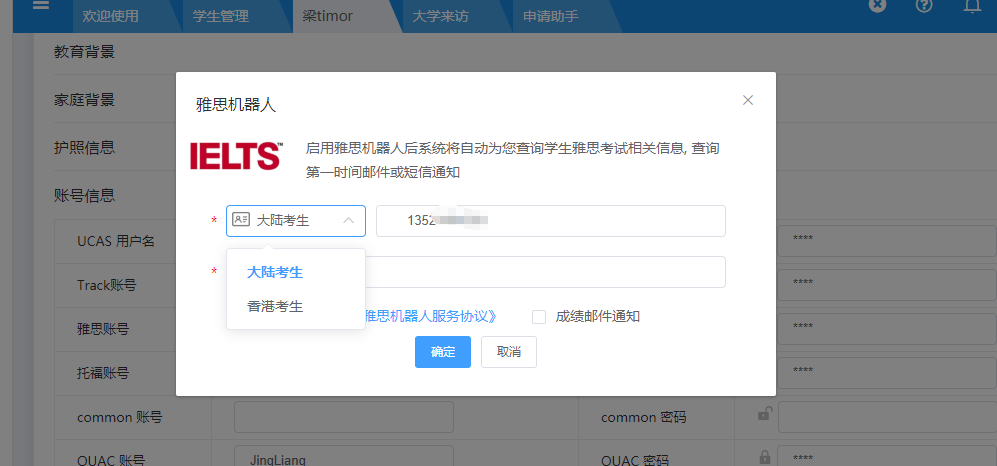The image size is (997, 466).
Task: Open the hamburger menu in the top bar
Action: tap(40, 4)
